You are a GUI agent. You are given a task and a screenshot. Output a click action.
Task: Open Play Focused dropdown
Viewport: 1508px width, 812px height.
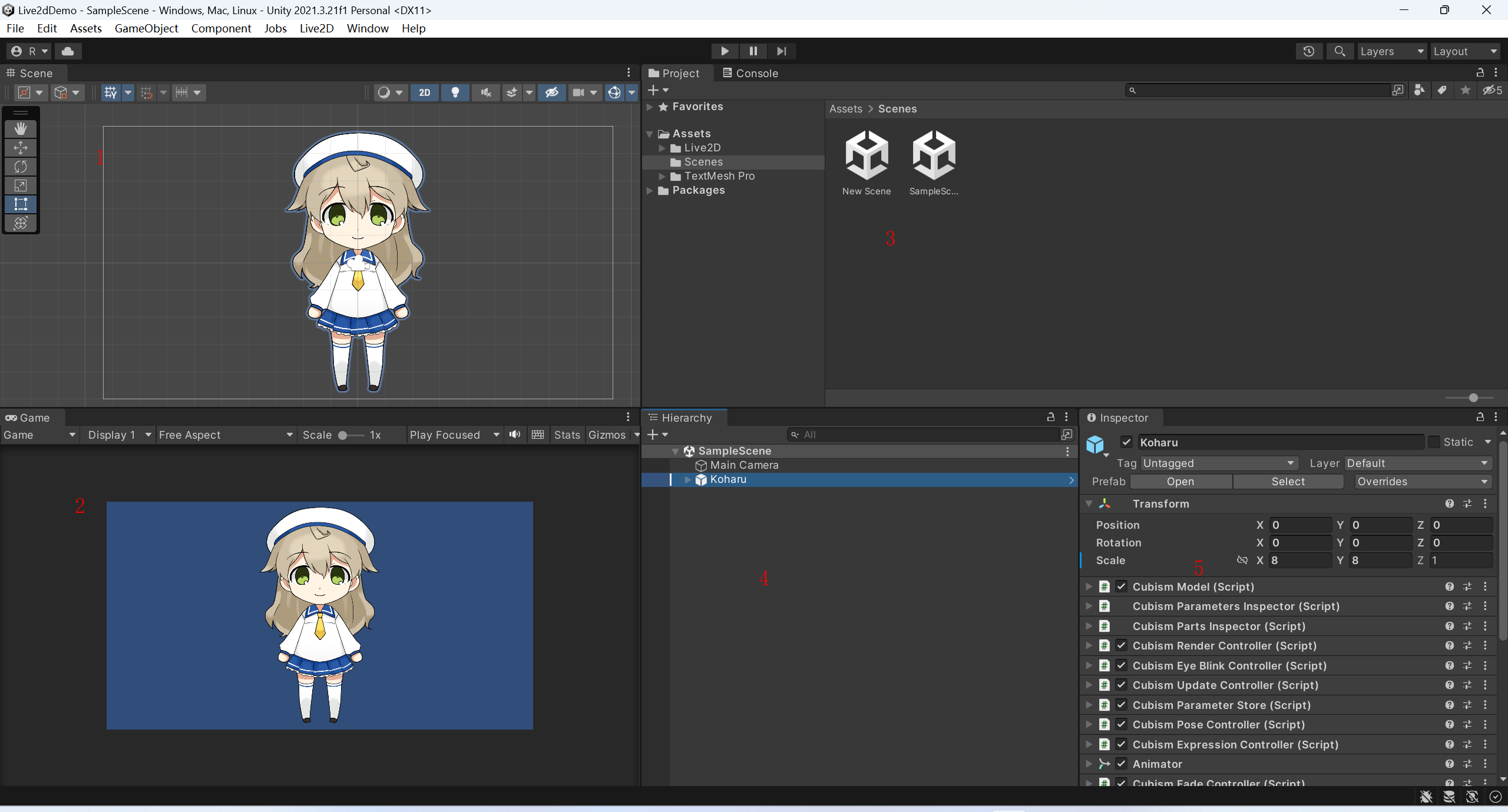tap(455, 435)
